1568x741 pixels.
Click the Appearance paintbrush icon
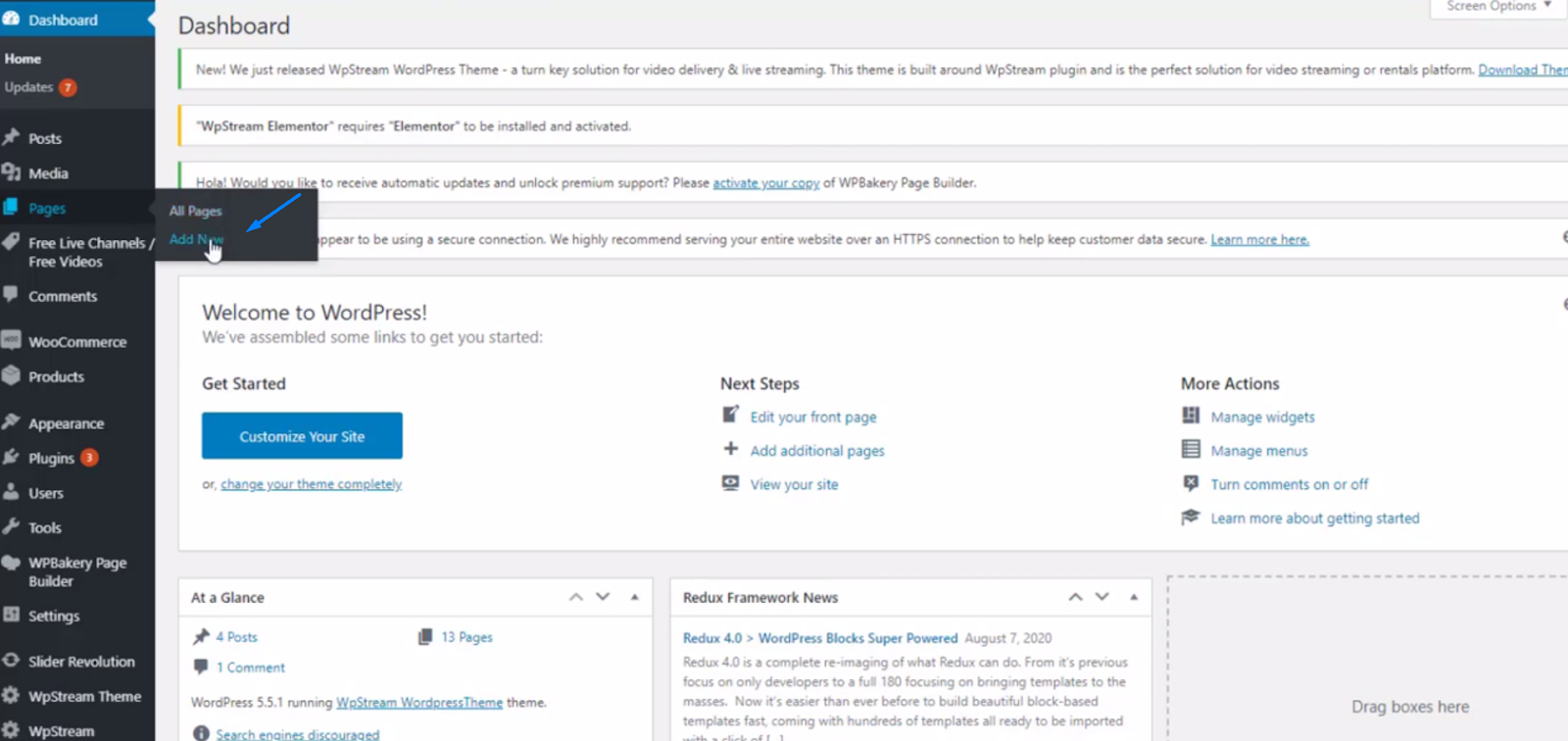coord(11,421)
